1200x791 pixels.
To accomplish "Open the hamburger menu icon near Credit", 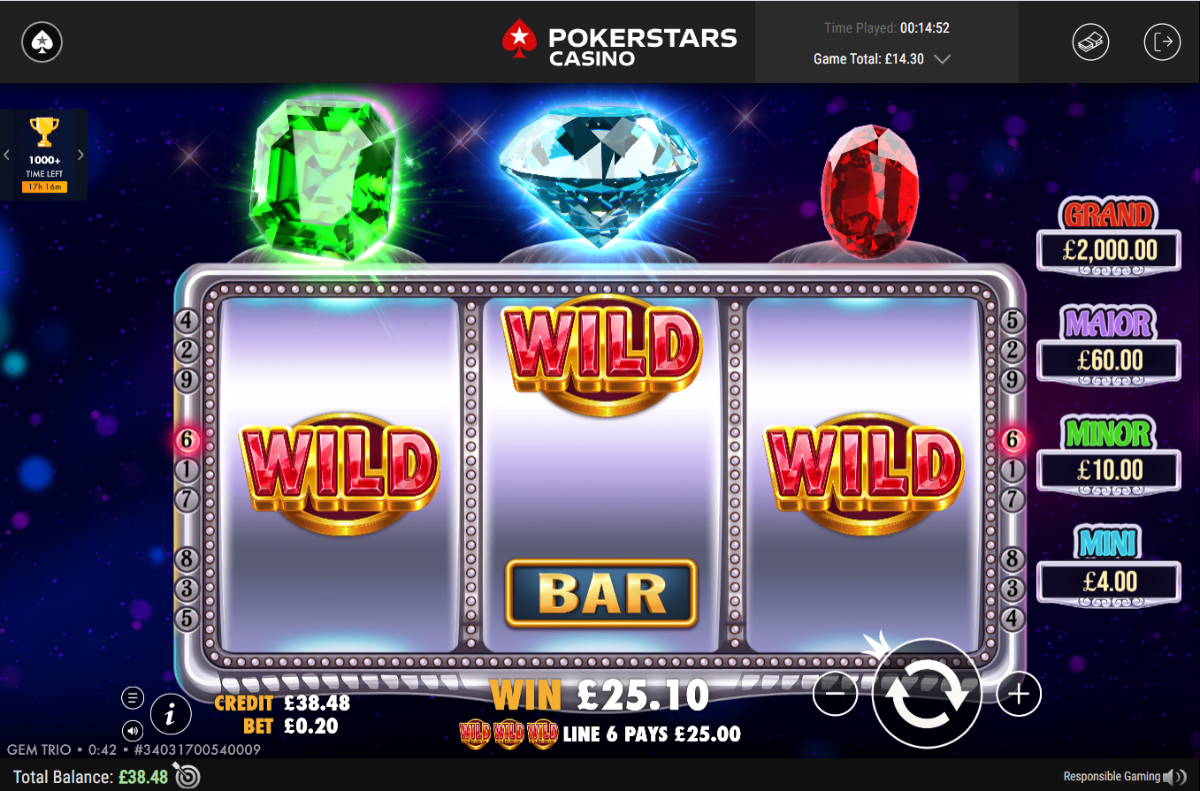I will pyautogui.click(x=132, y=697).
